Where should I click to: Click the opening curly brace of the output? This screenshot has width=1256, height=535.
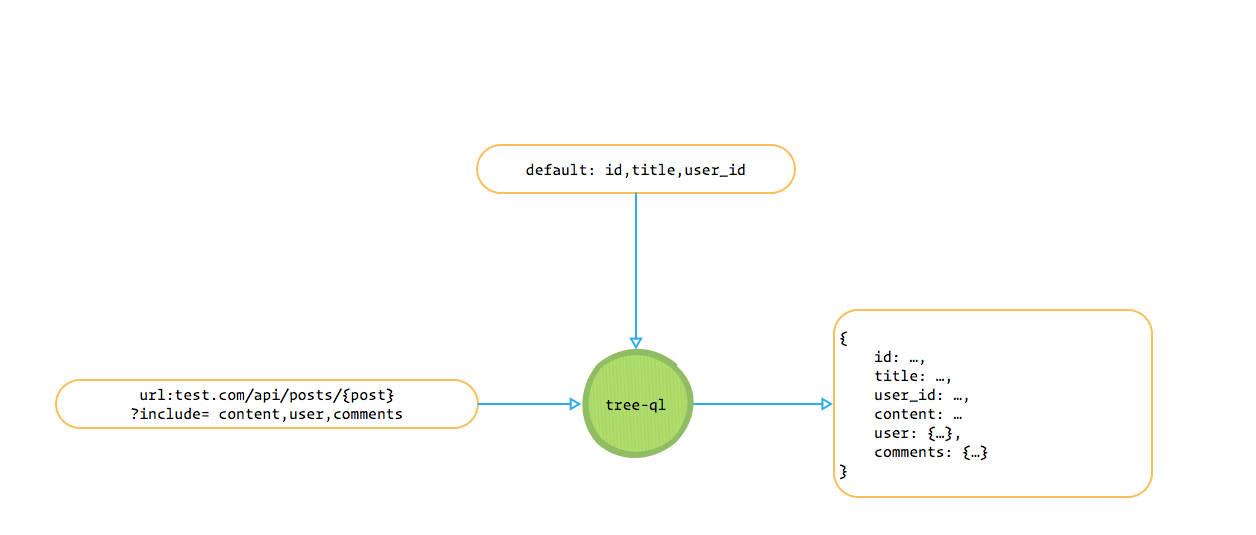[x=844, y=338]
